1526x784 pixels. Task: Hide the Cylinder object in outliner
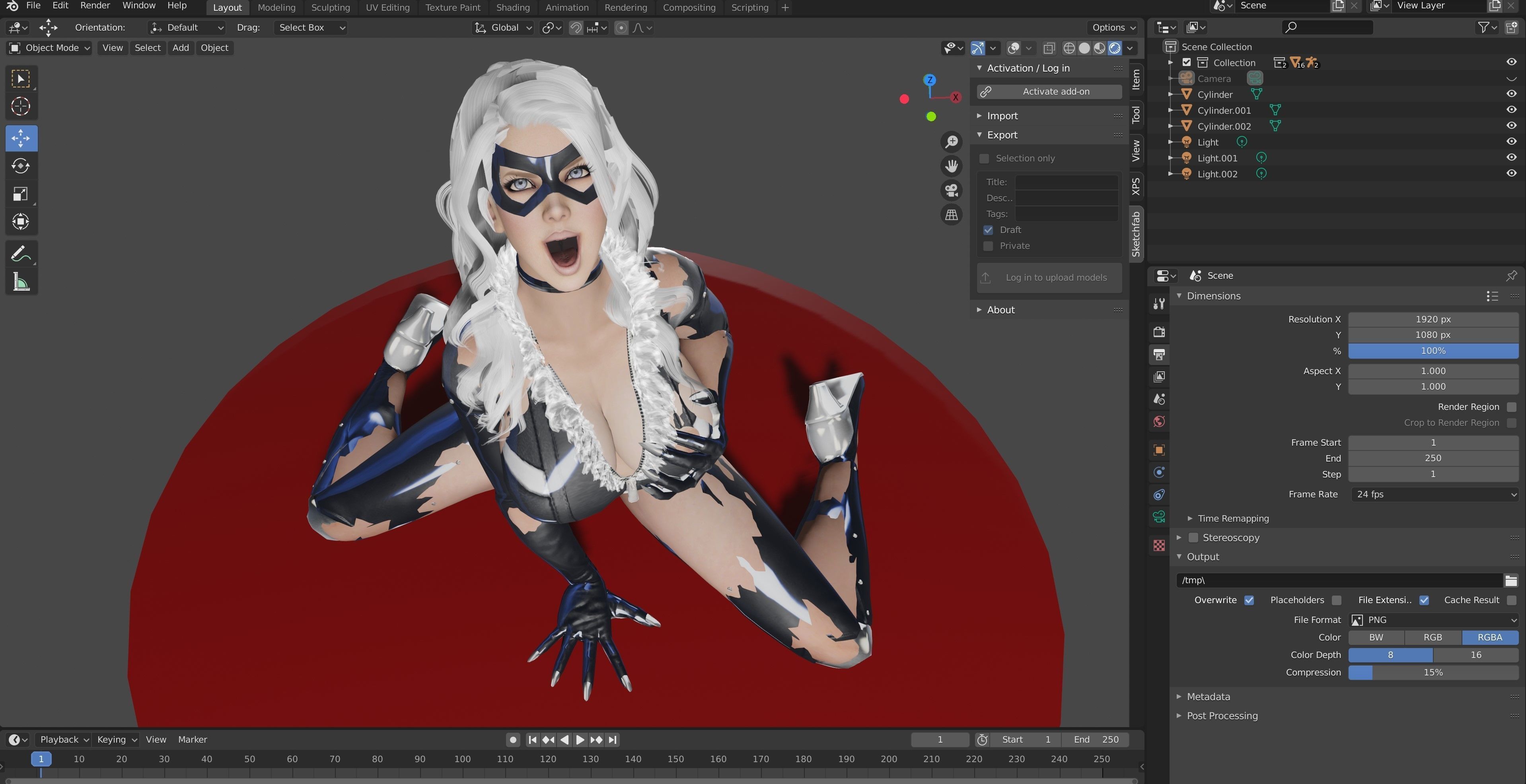(1511, 93)
